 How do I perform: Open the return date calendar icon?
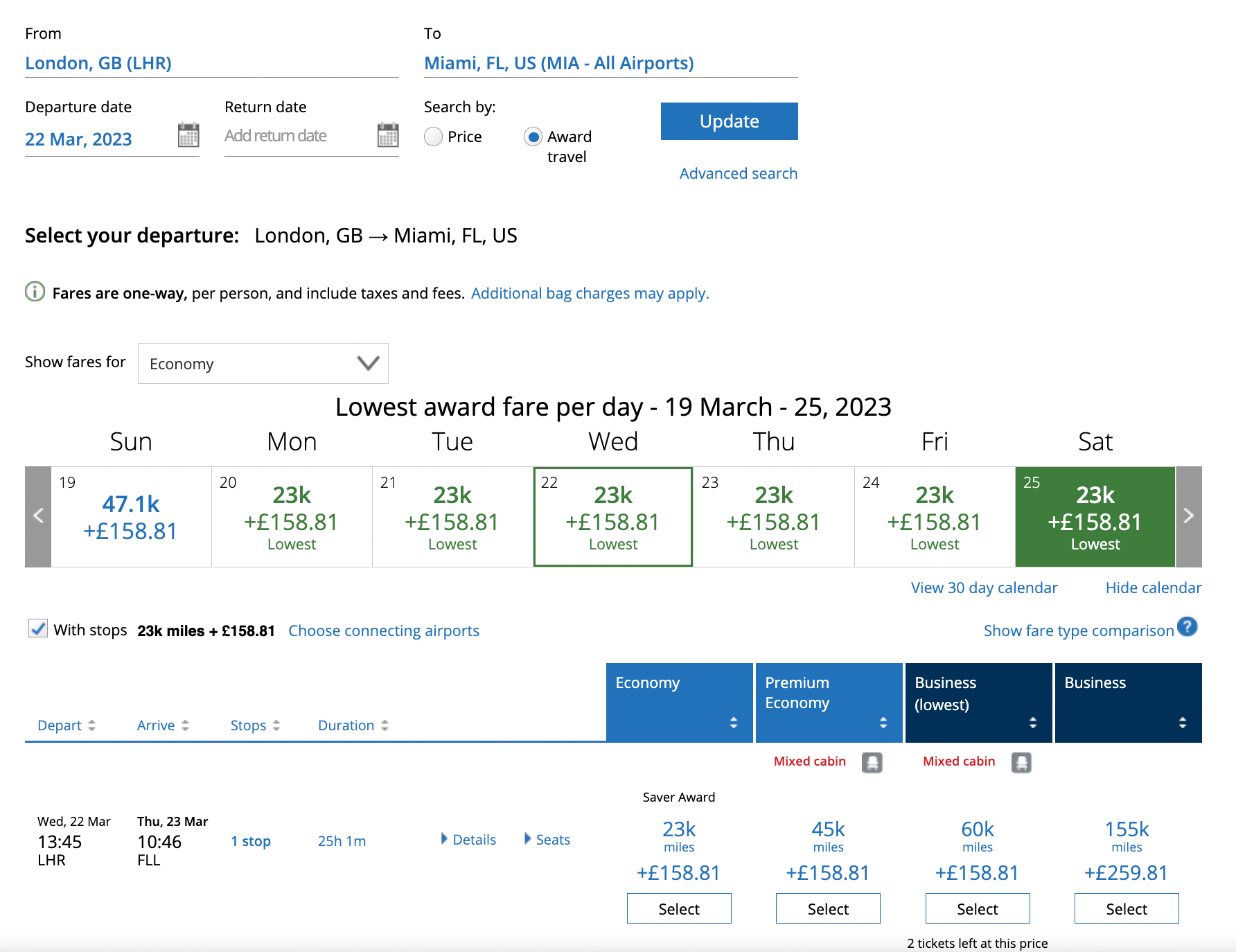388,135
